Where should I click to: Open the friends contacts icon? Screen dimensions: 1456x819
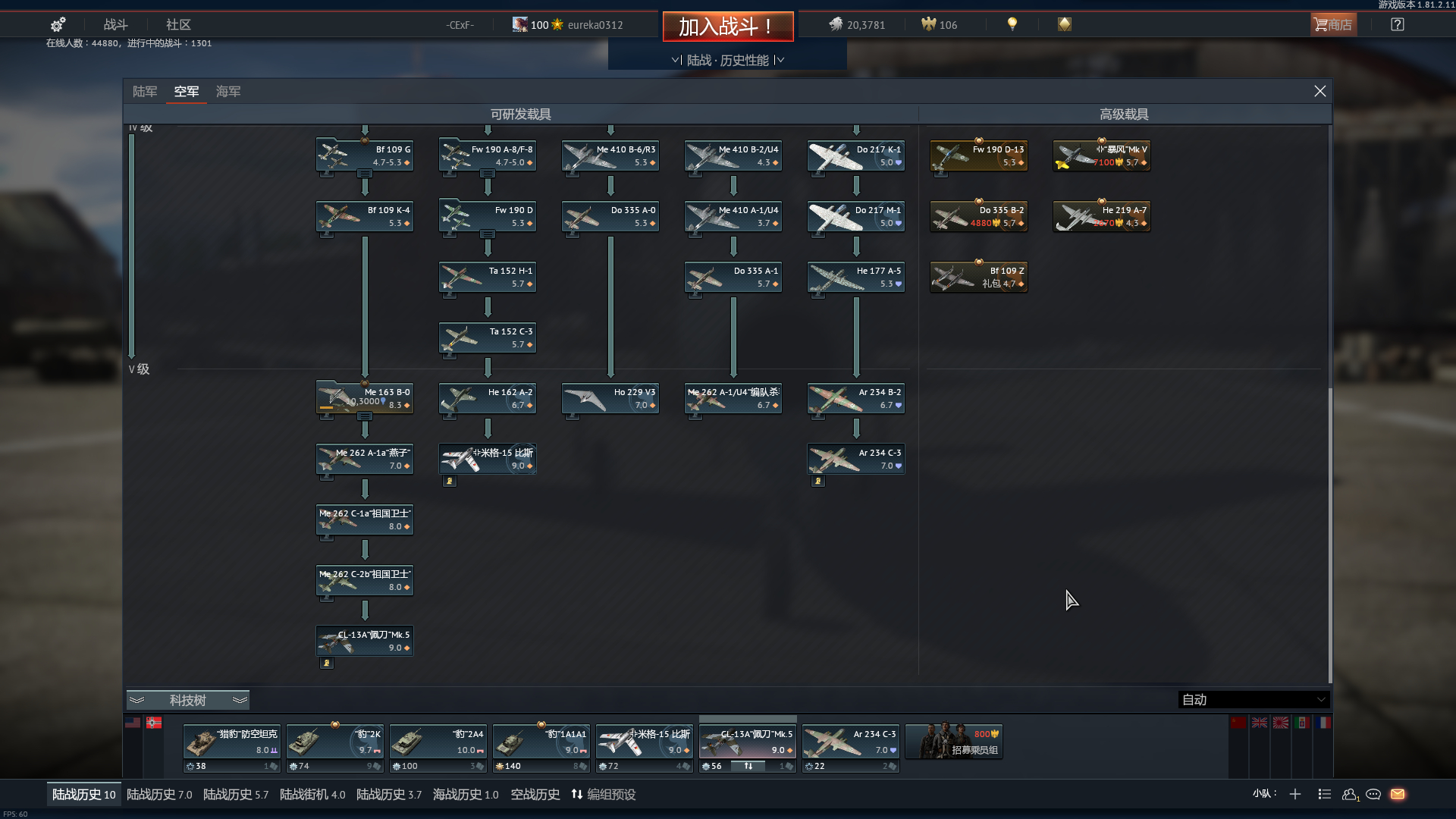coord(1350,794)
